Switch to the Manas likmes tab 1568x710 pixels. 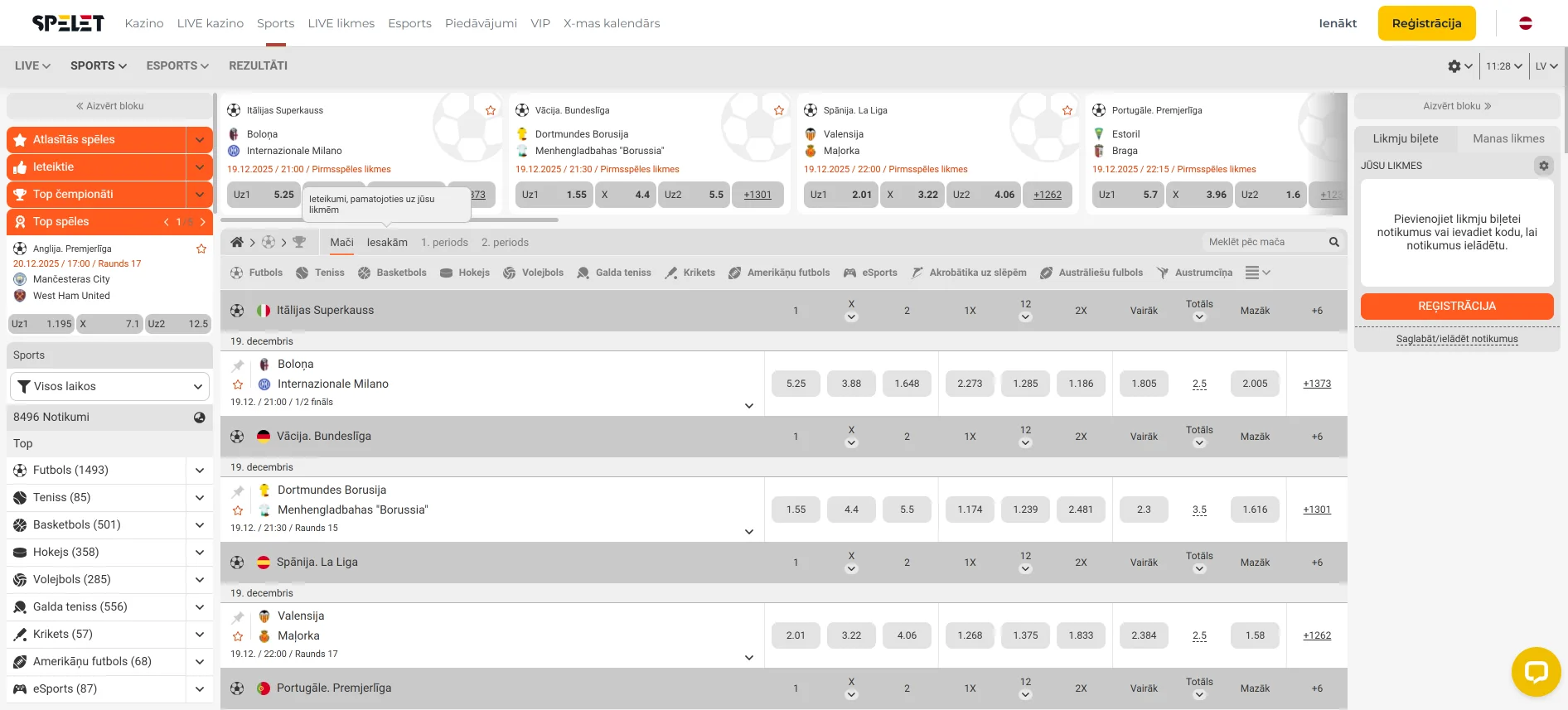click(x=1508, y=138)
